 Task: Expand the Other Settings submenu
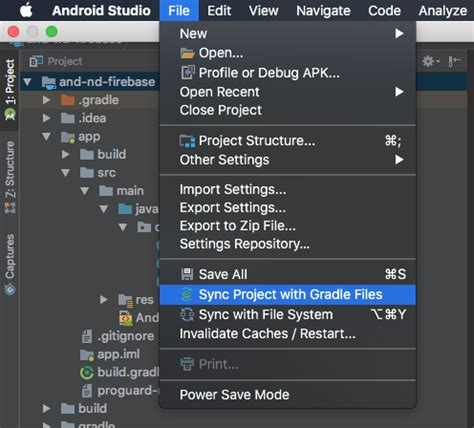pyautogui.click(x=288, y=160)
